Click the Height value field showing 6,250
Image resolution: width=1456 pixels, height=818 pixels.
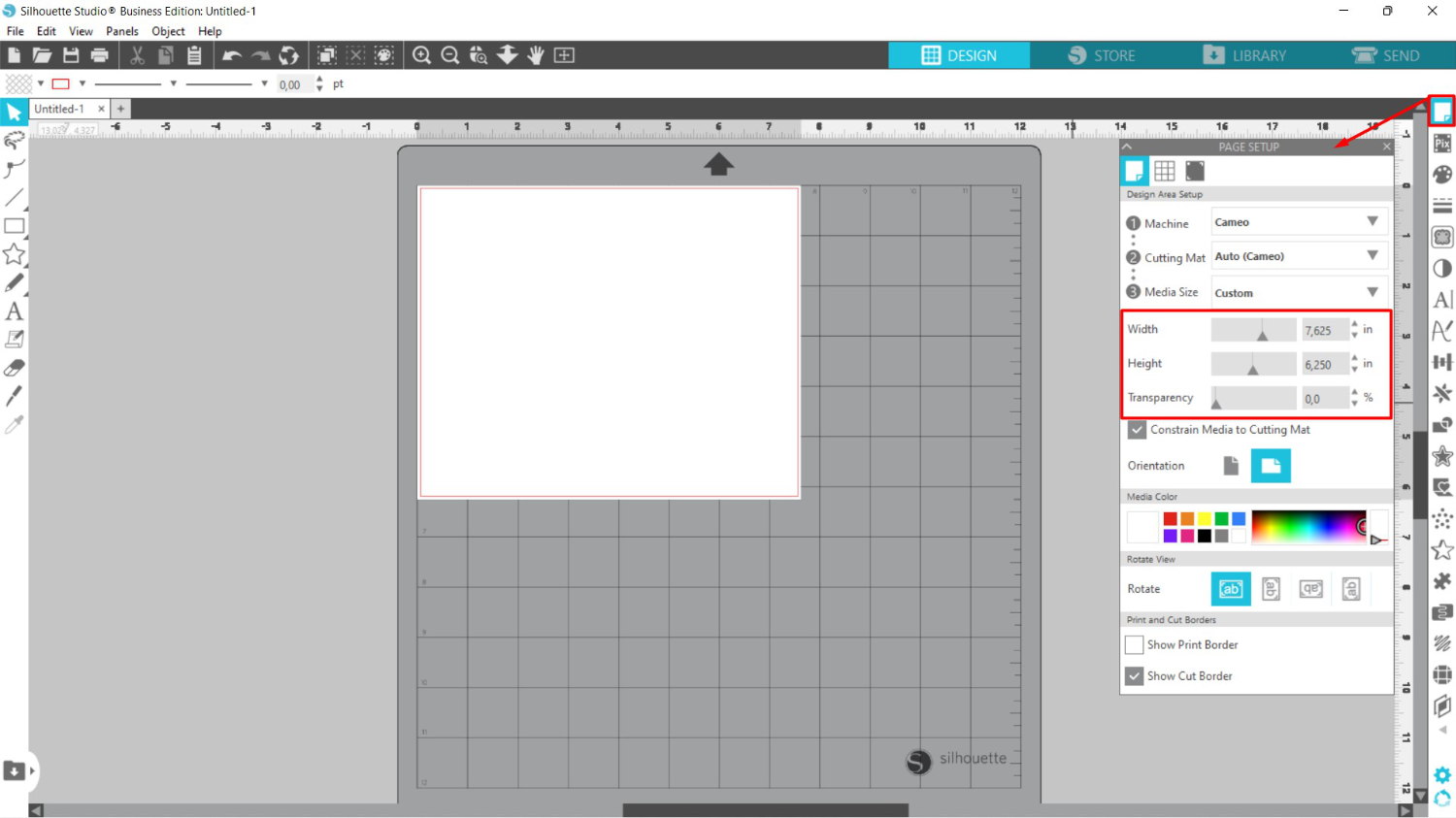tap(1324, 365)
